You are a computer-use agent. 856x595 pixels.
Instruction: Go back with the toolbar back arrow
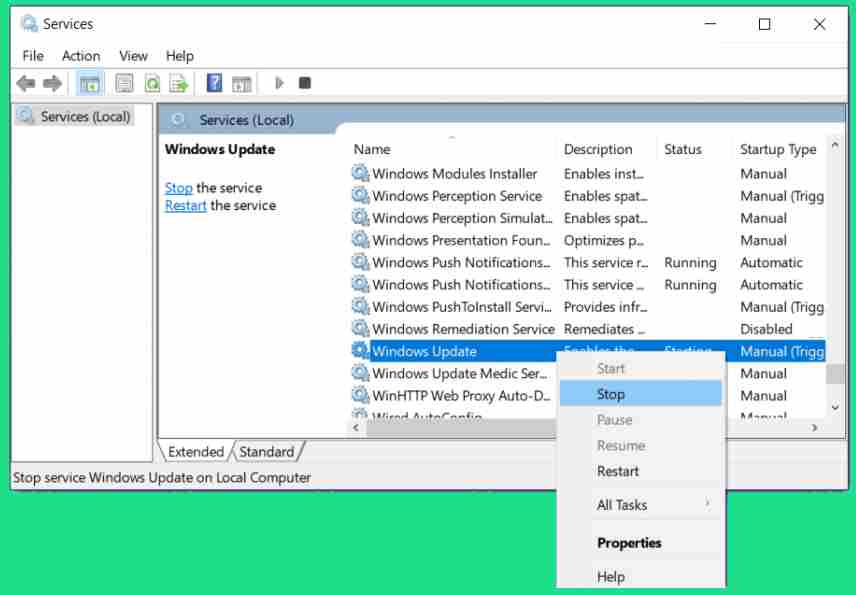pyautogui.click(x=26, y=84)
